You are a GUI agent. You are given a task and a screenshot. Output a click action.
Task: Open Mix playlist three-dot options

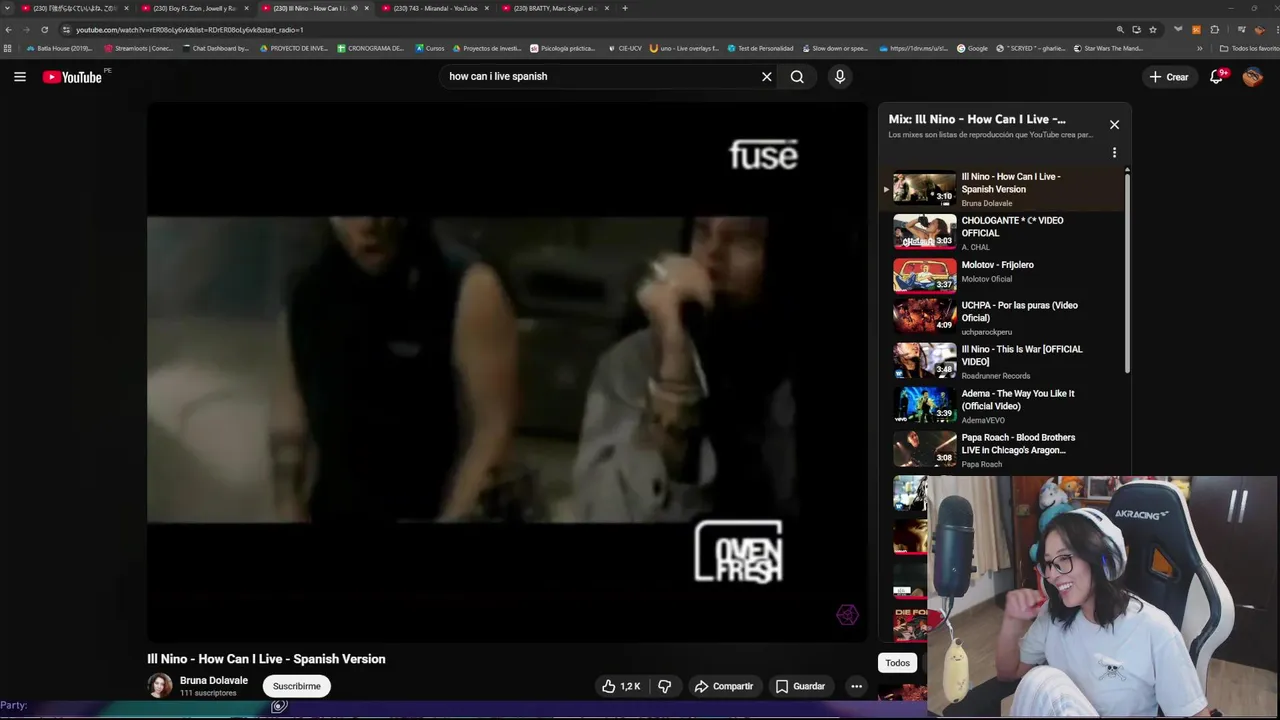[1114, 153]
